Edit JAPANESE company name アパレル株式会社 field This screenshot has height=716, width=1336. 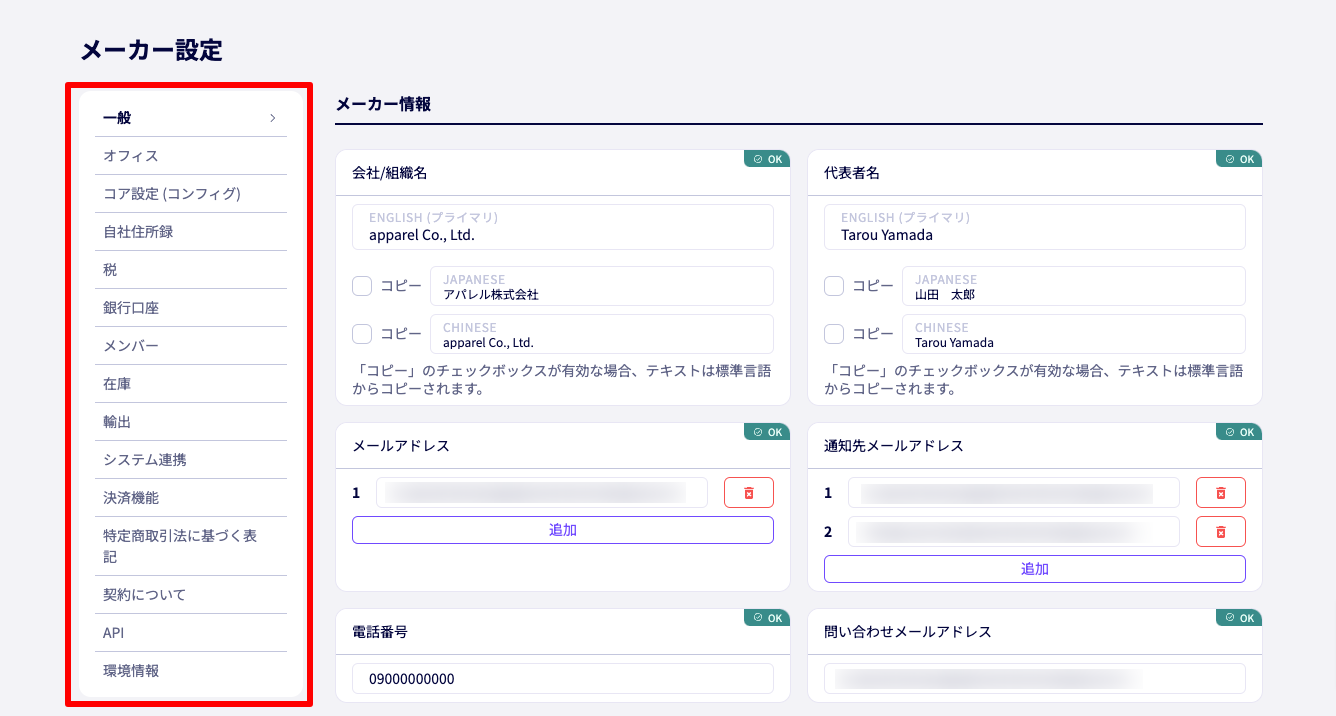602,286
